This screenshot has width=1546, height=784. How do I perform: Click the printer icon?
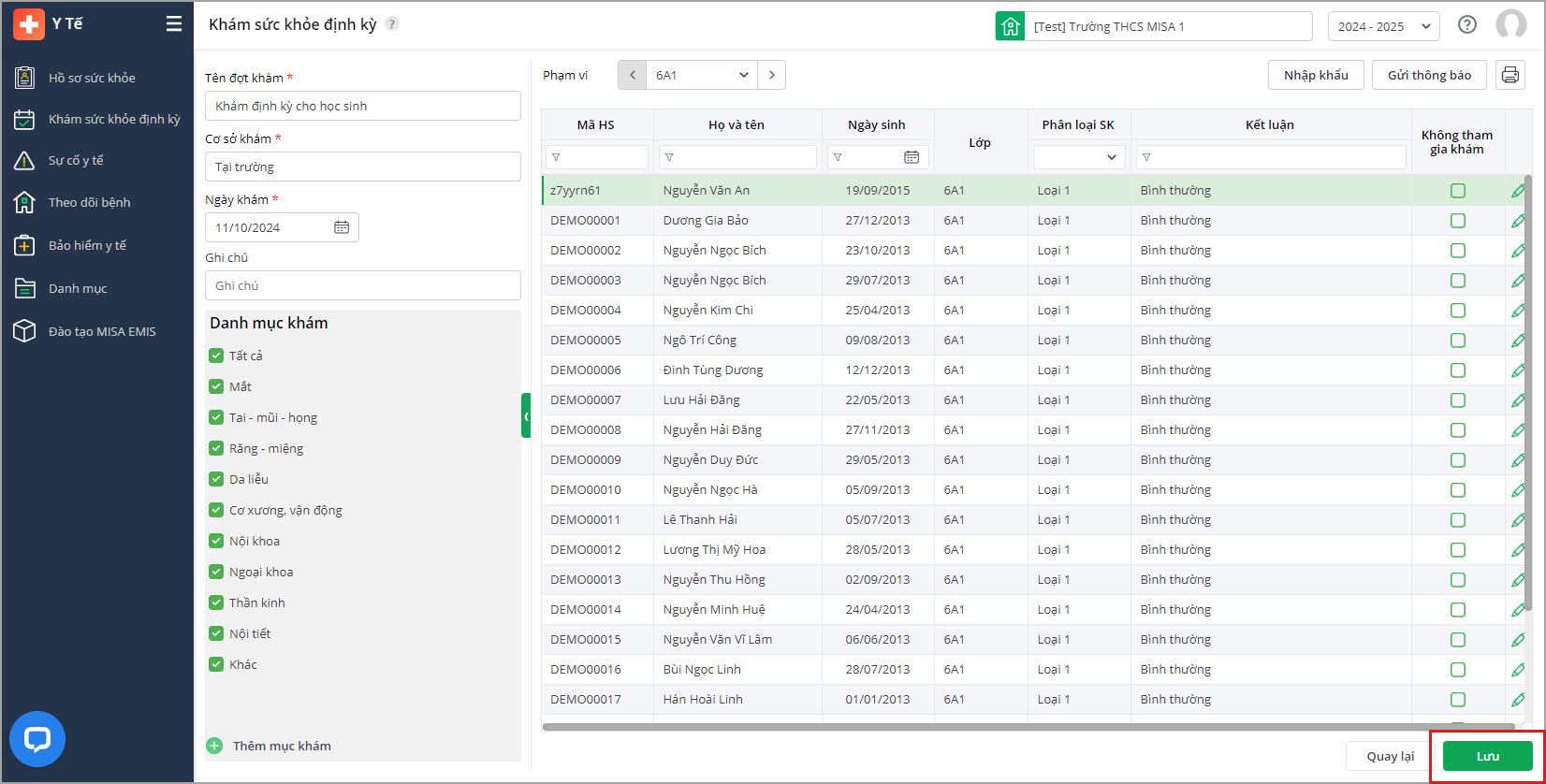1510,75
